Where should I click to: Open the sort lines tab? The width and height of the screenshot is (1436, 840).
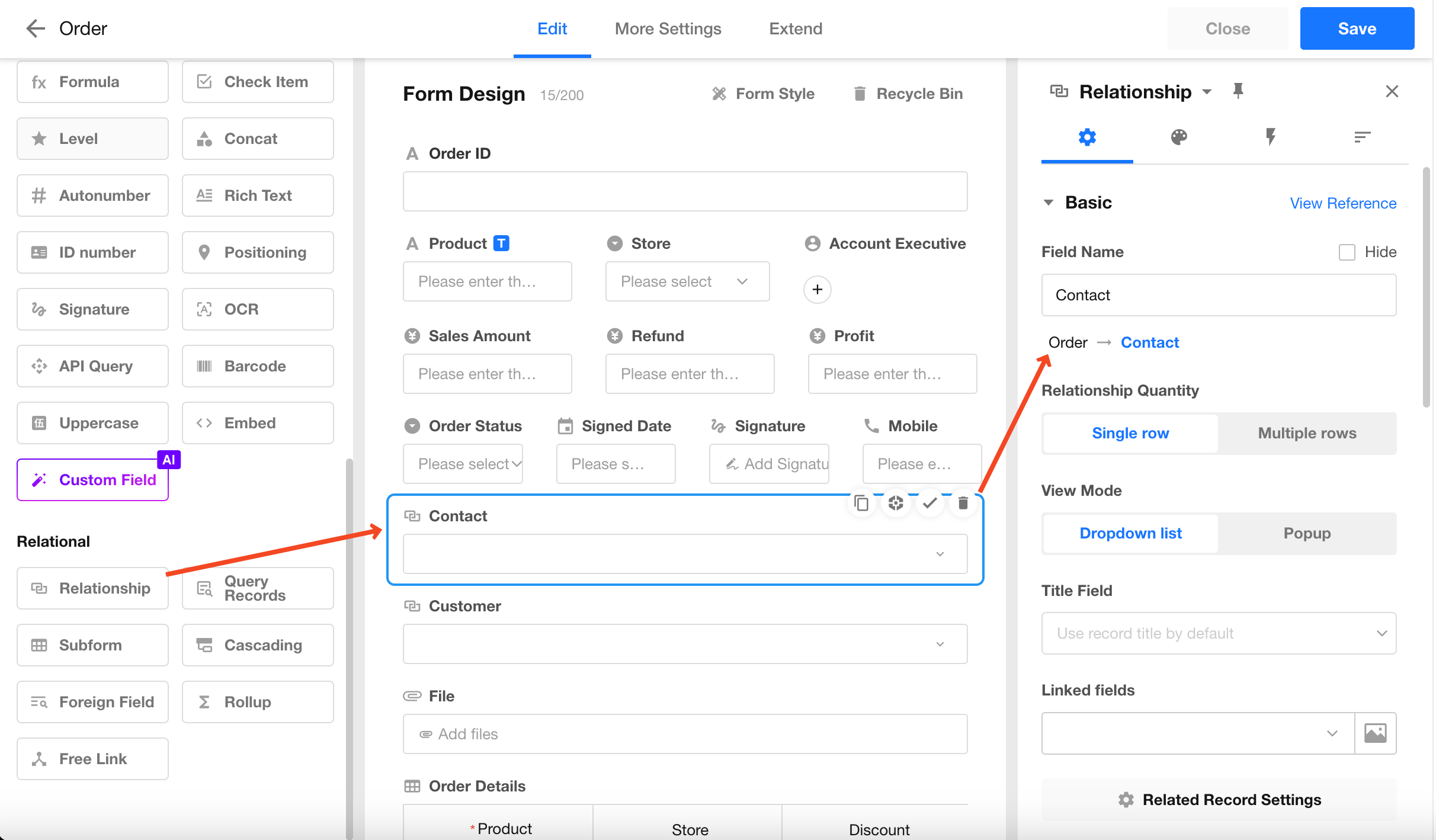coord(1363,137)
